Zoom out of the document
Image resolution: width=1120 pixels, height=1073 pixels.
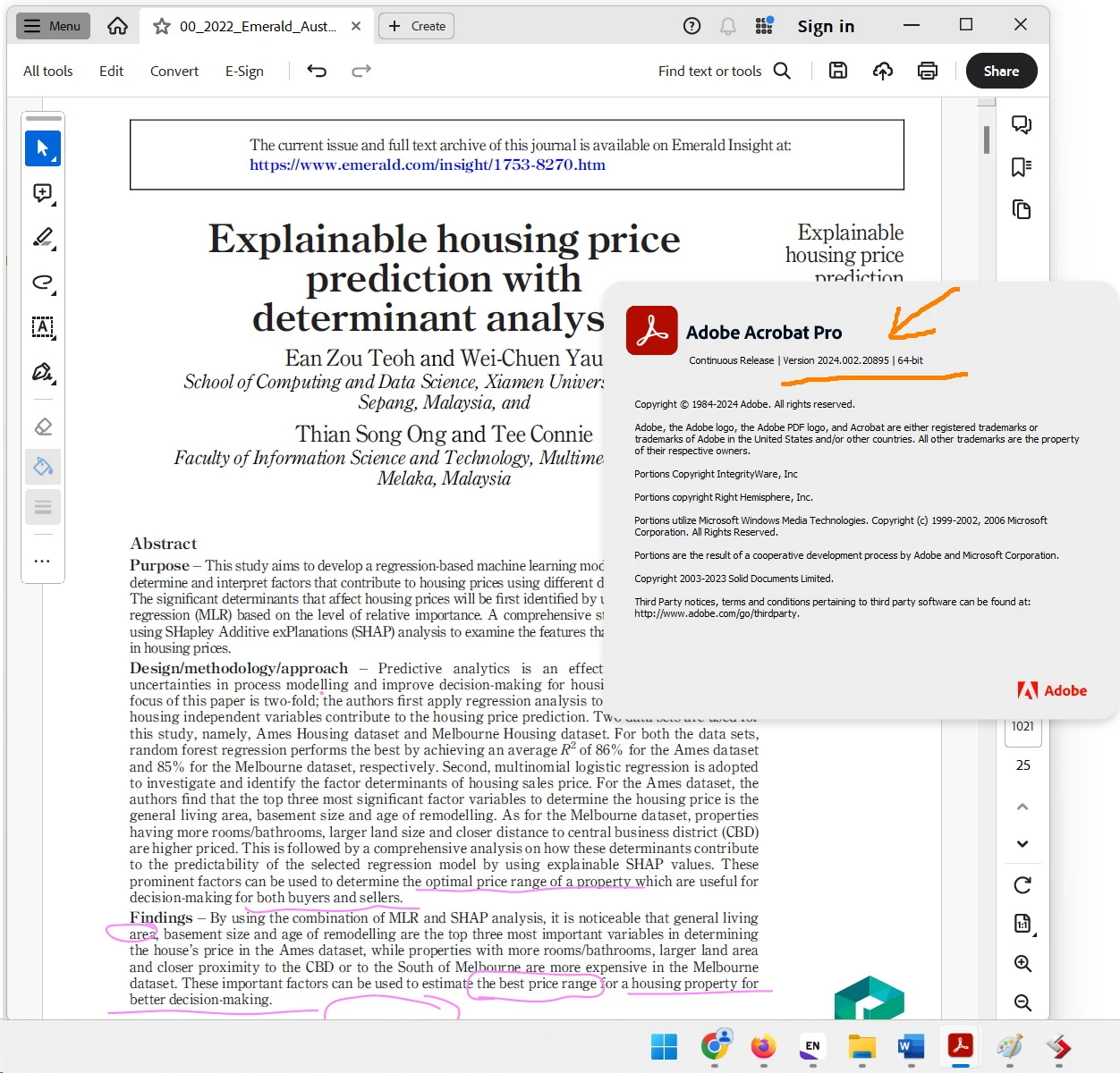click(1022, 1003)
